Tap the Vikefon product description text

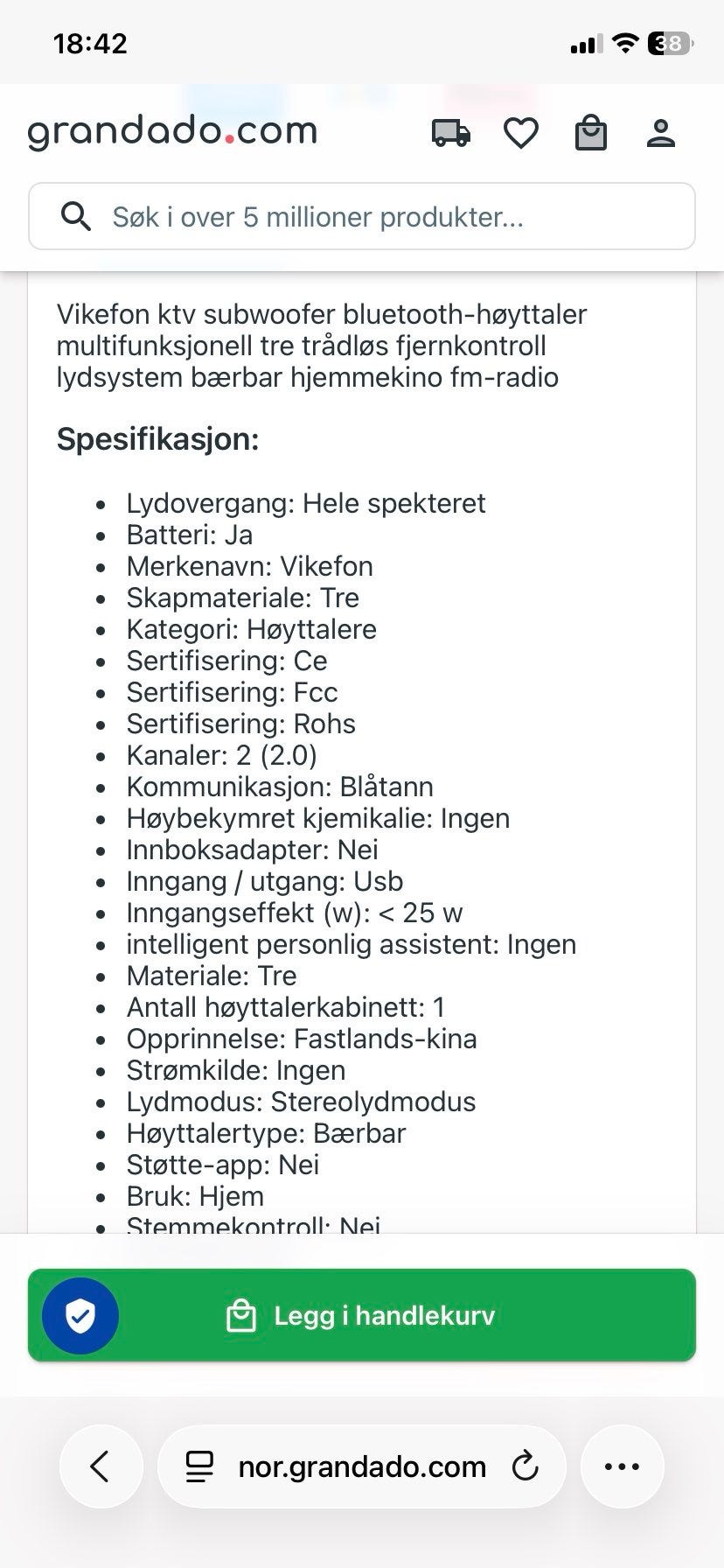(321, 346)
